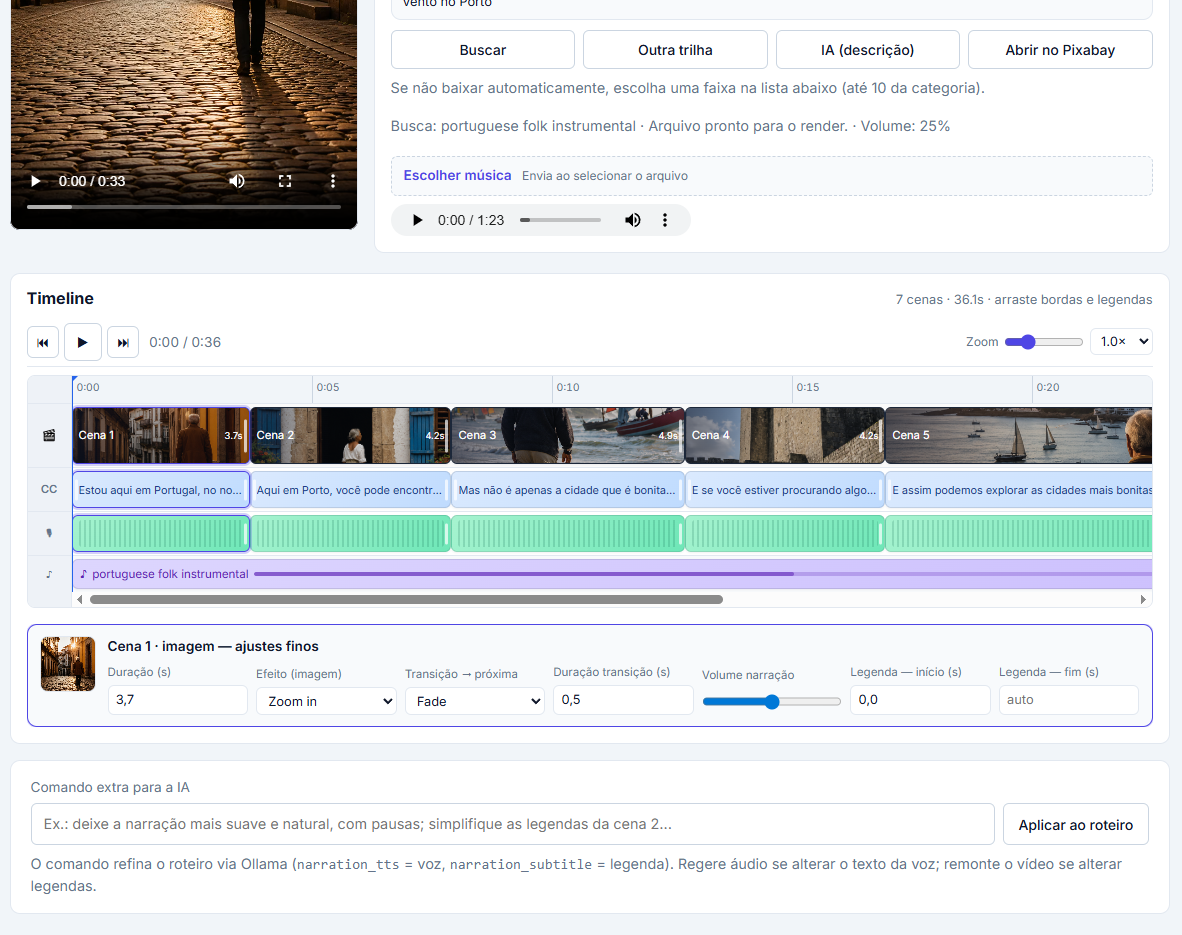1182x935 pixels.
Task: Click Escolher música link
Action: point(457,175)
